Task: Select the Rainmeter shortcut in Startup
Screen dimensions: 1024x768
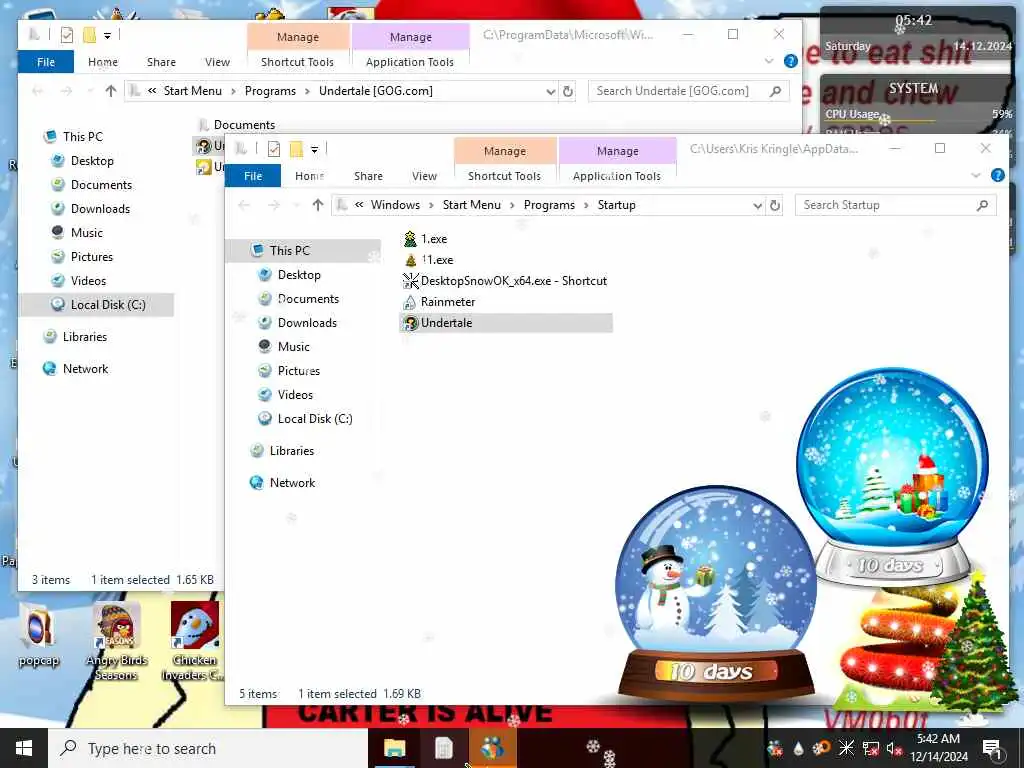Action: (x=439, y=302)
